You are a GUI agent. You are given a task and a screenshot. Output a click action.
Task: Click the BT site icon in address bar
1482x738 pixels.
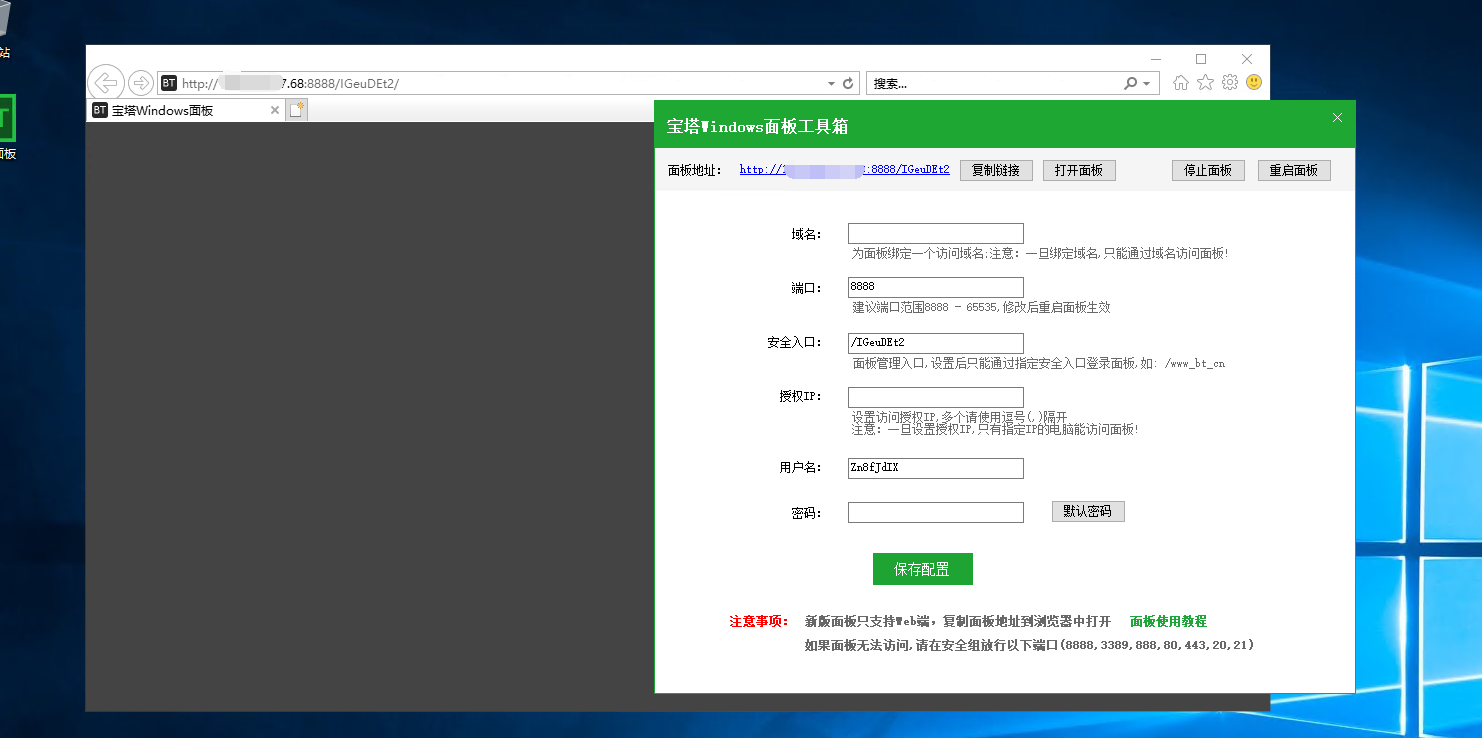point(169,83)
